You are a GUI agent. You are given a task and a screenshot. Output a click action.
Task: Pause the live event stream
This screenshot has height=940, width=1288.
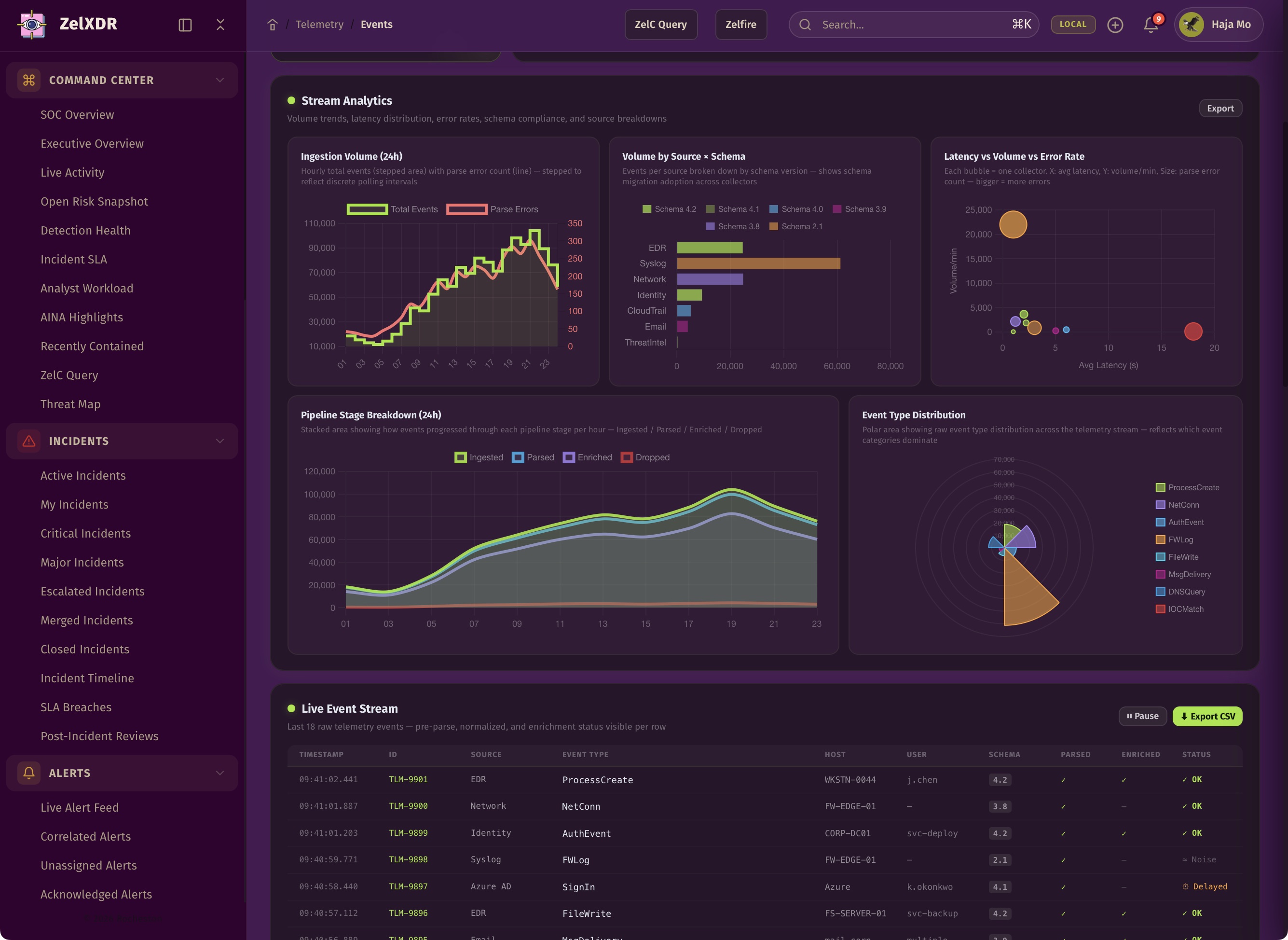tap(1142, 717)
